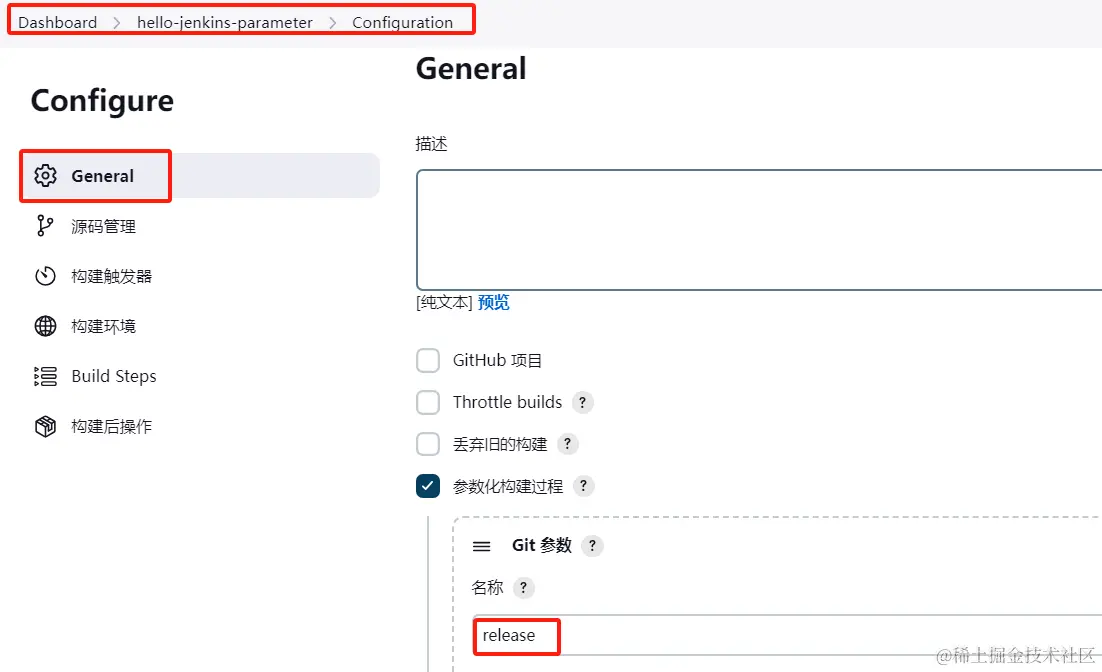This screenshot has width=1102, height=672.
Task: Click the 名称 field containing release
Action: (x=787, y=635)
